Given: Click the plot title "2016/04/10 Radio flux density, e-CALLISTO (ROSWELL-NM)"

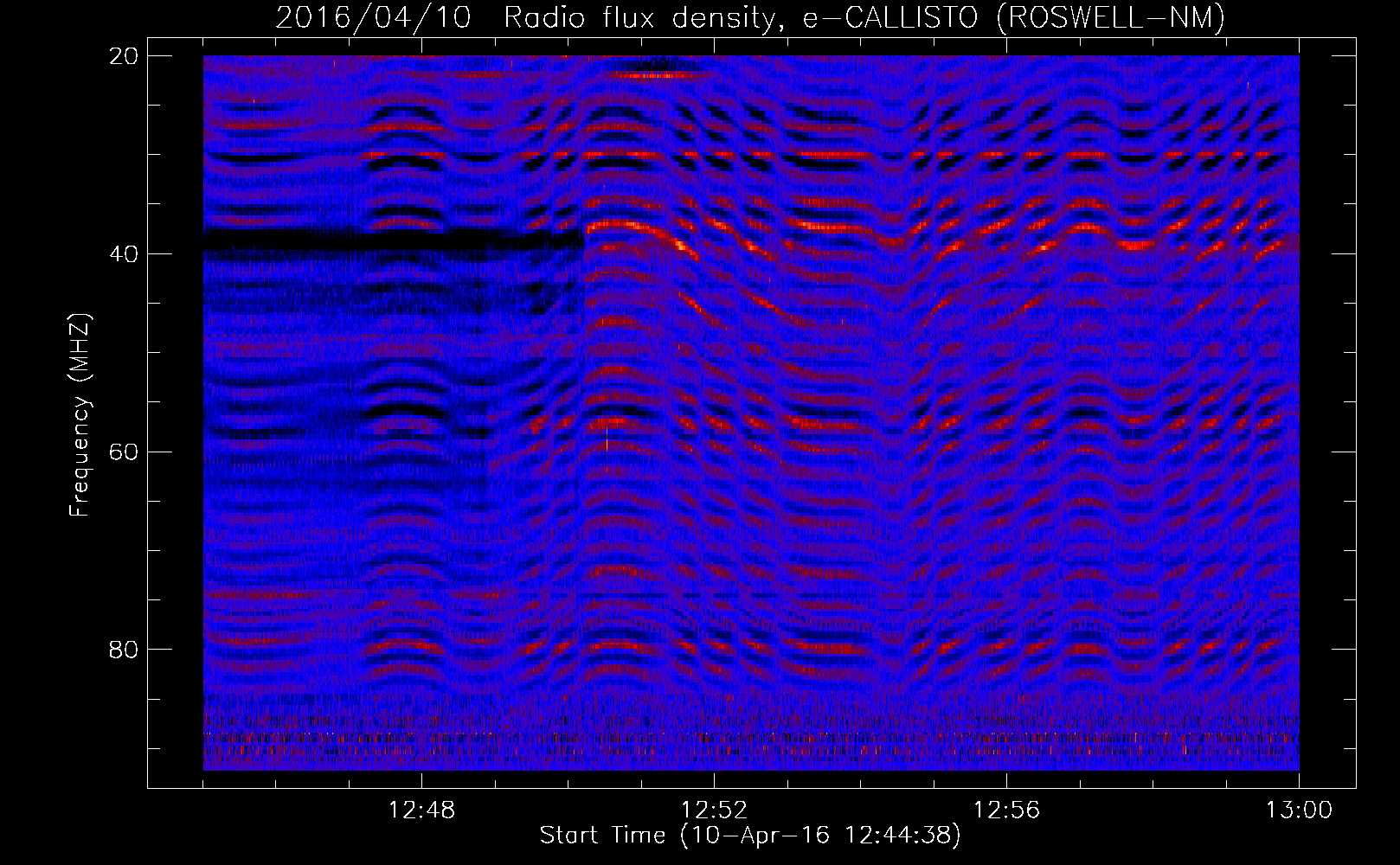Looking at the screenshot, I should [x=750, y=17].
